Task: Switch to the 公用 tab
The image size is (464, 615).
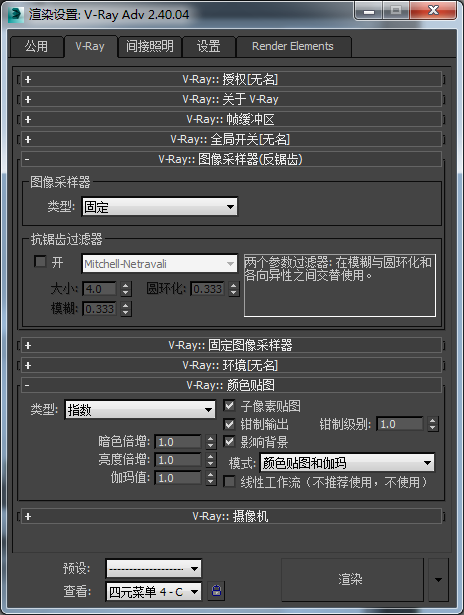Action: pyautogui.click(x=36, y=47)
